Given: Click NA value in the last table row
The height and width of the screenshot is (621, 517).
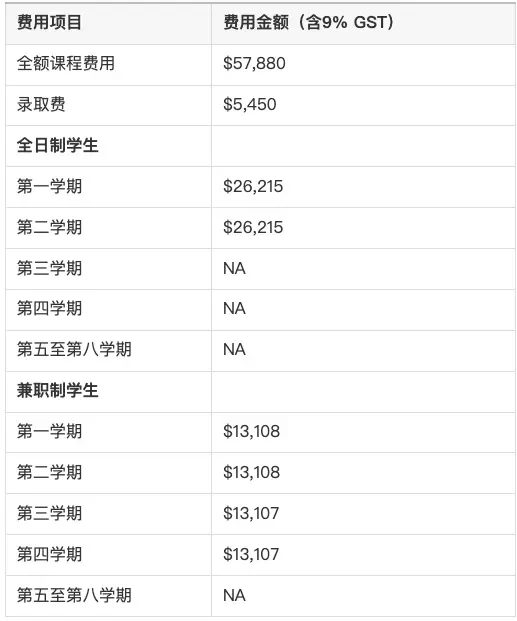Looking at the screenshot, I should coord(234,596).
